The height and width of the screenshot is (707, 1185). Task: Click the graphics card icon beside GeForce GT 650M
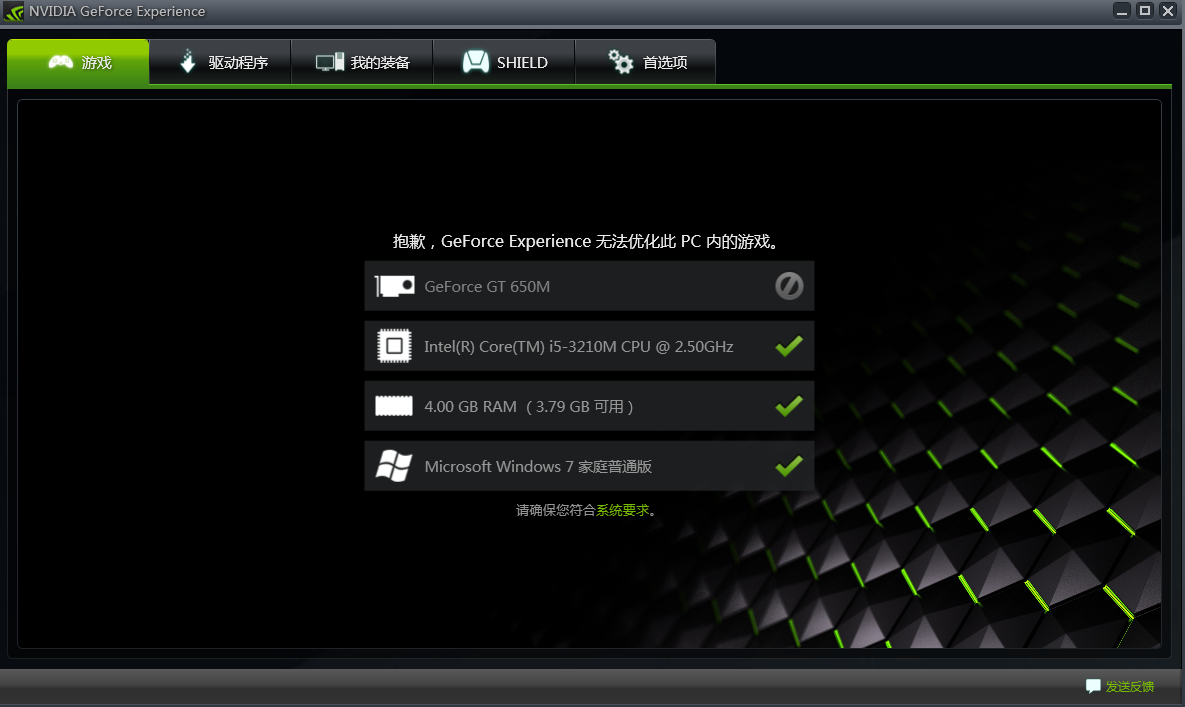pos(394,286)
